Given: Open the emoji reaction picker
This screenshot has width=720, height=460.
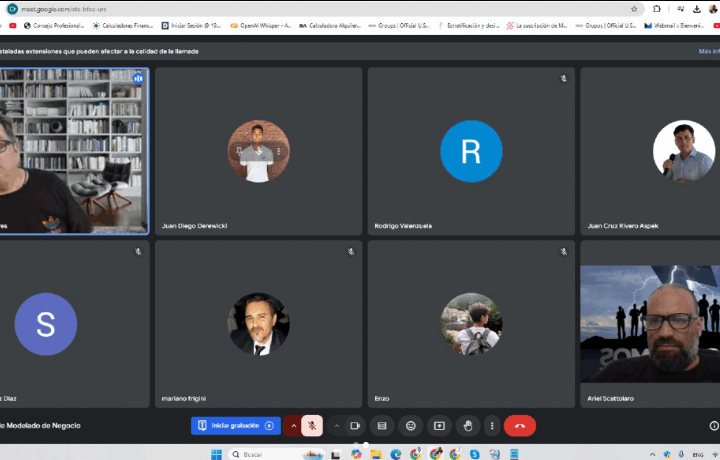Looking at the screenshot, I should coord(410,426).
